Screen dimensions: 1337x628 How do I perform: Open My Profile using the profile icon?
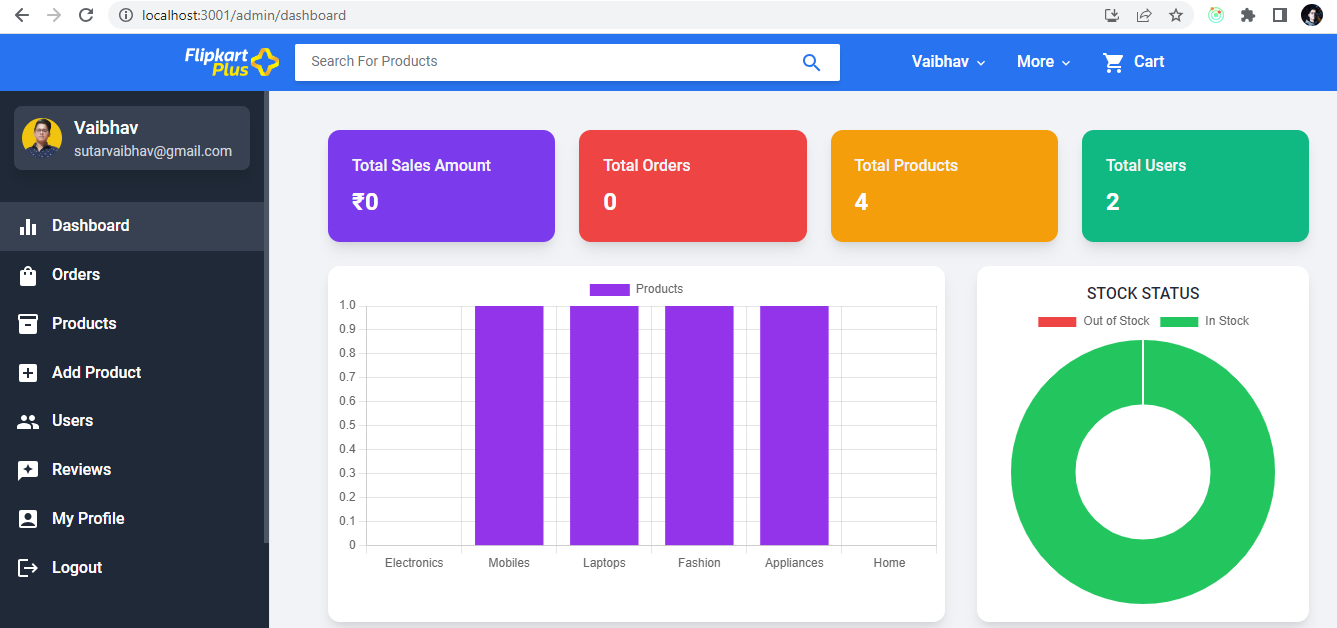[x=29, y=518]
